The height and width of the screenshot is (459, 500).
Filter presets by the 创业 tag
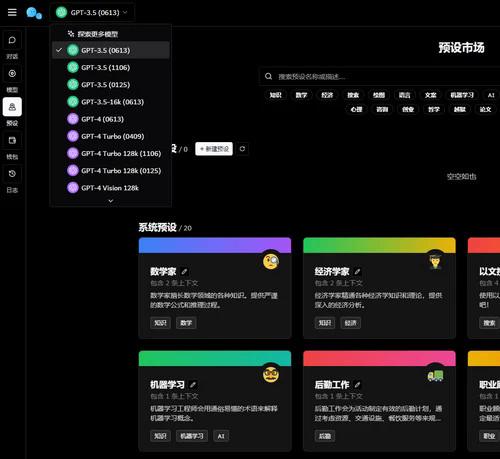tap(408, 109)
